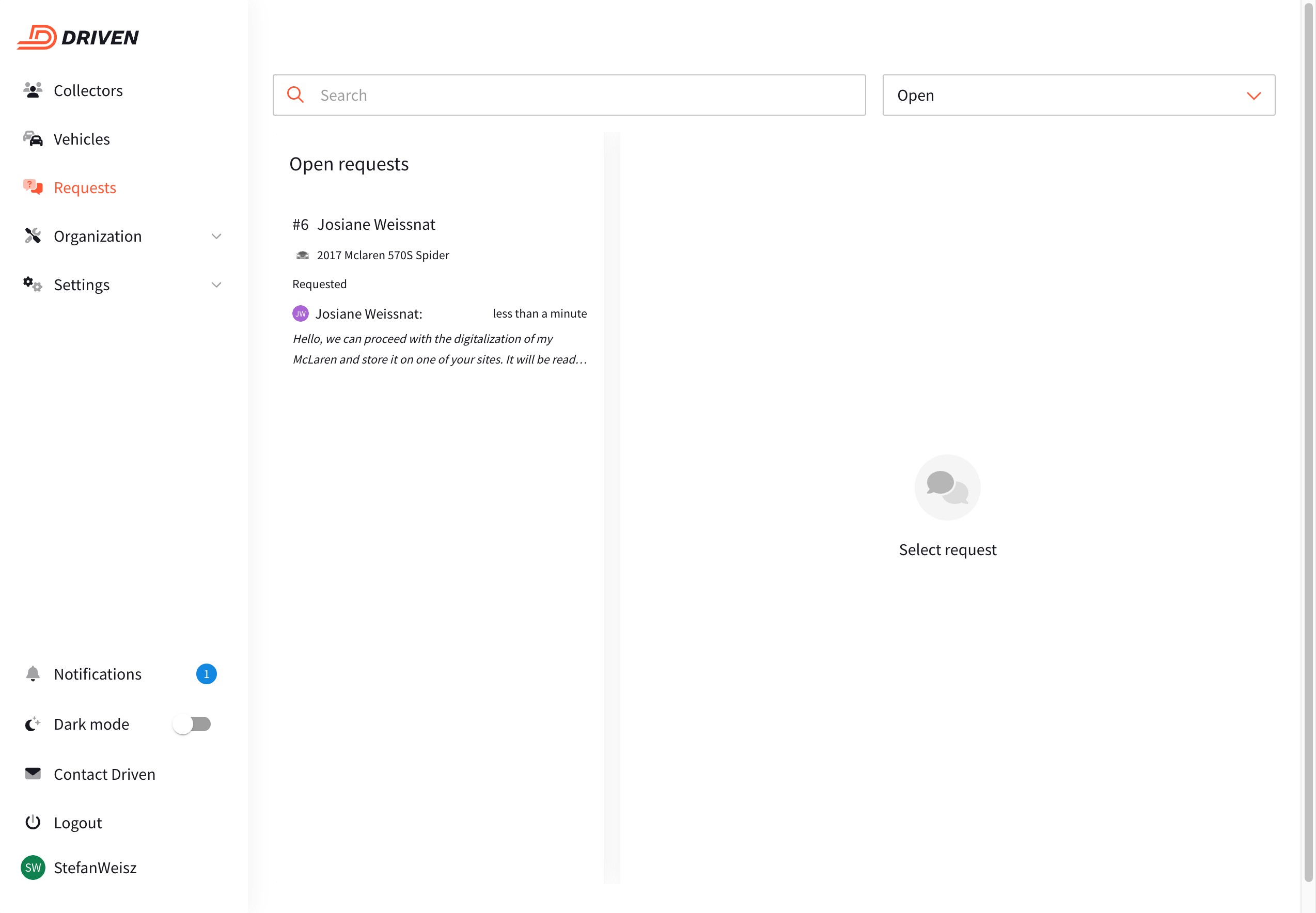Click the Requests chat bubble icon
The height and width of the screenshot is (913, 1316).
33,187
